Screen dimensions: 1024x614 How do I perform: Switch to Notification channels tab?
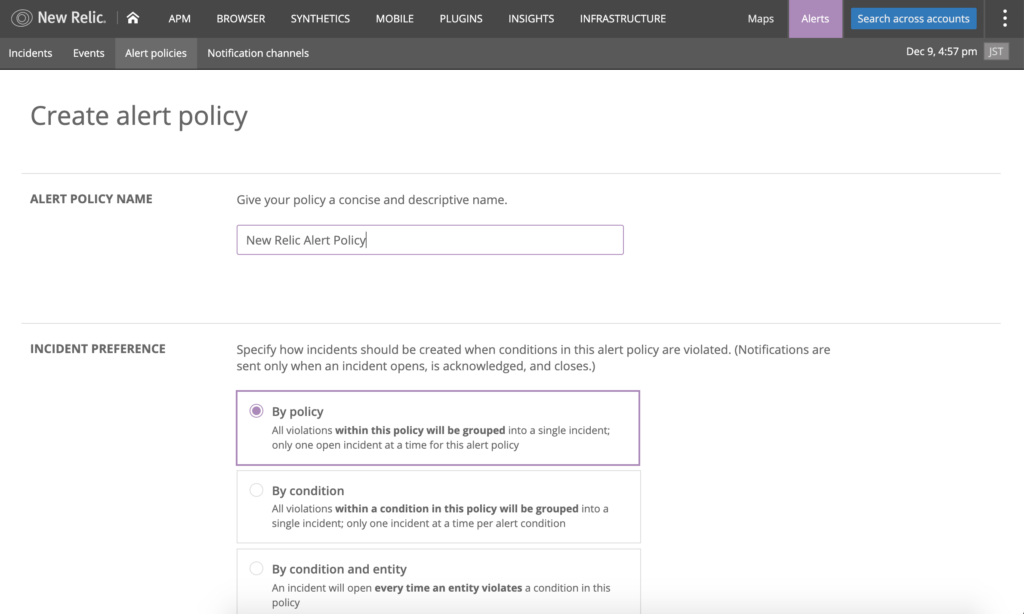click(x=258, y=53)
